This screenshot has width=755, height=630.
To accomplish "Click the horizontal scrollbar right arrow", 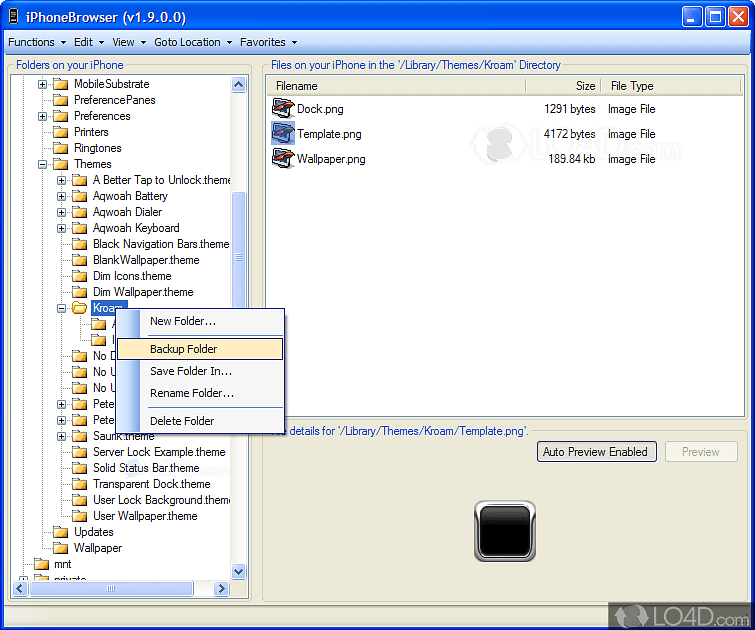I will [x=221, y=588].
